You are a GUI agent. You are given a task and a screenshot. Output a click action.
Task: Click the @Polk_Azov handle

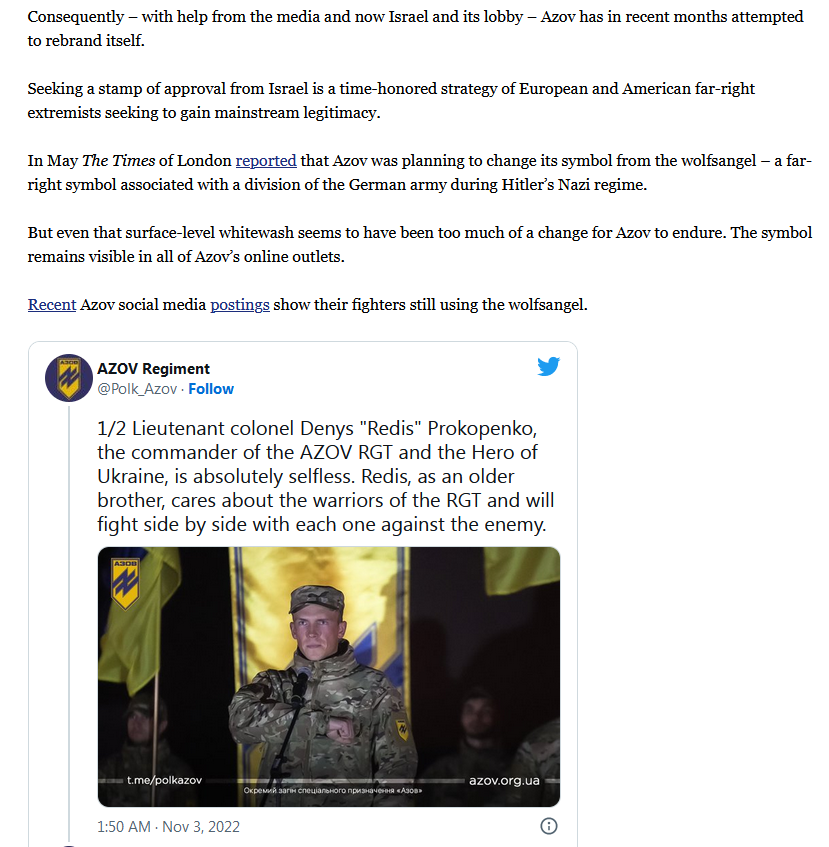pos(137,389)
